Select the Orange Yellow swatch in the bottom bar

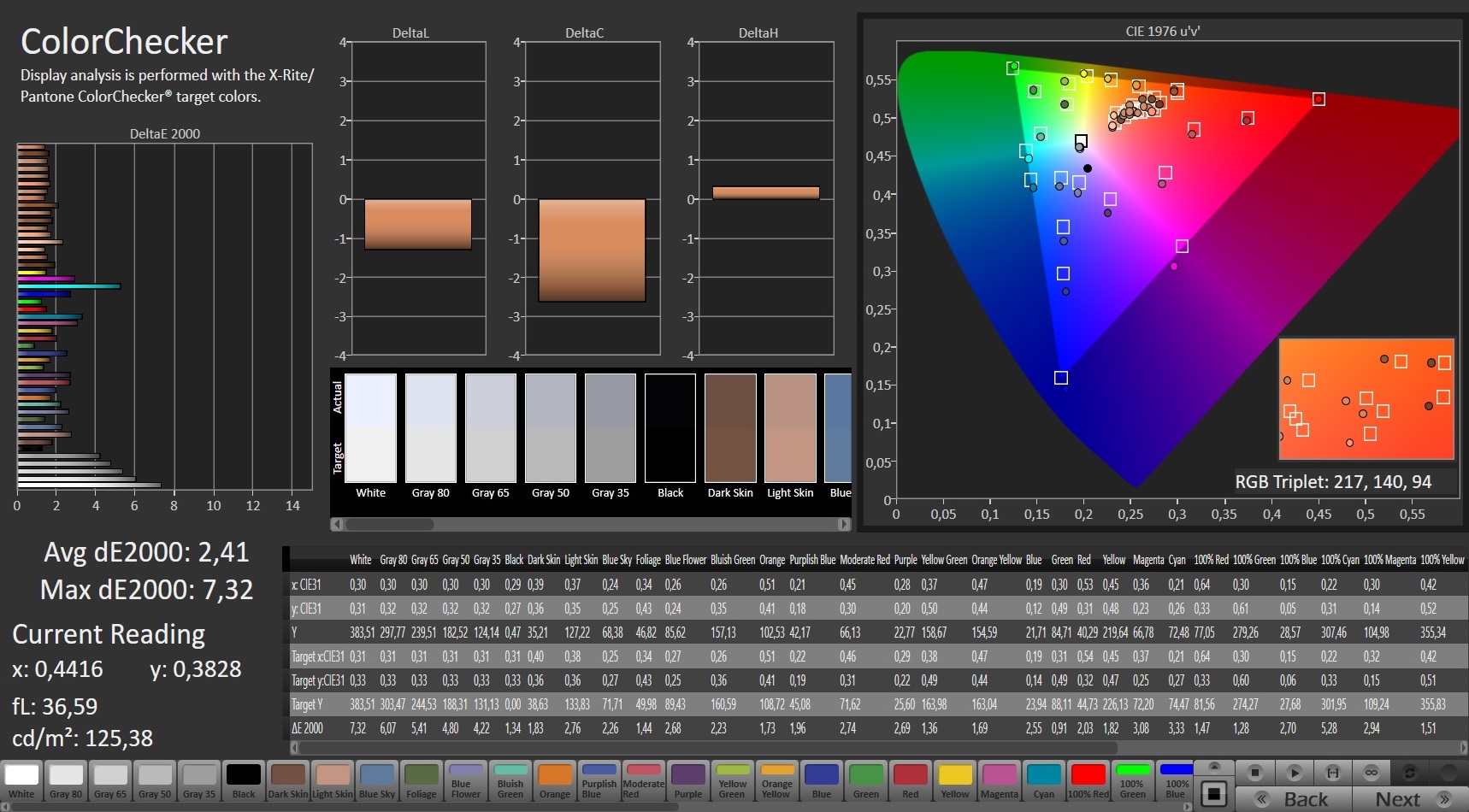click(777, 781)
